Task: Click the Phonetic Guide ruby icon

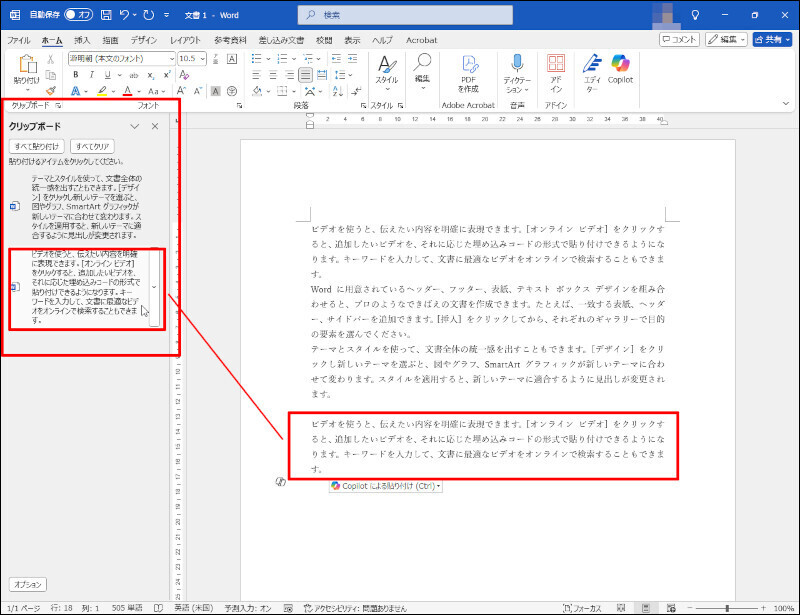Action: point(216,59)
